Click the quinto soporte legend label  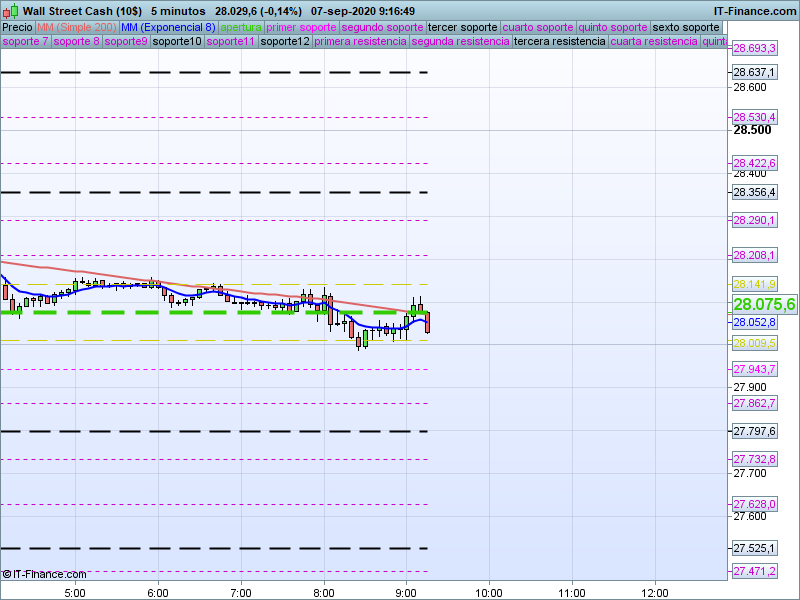[x=613, y=28]
